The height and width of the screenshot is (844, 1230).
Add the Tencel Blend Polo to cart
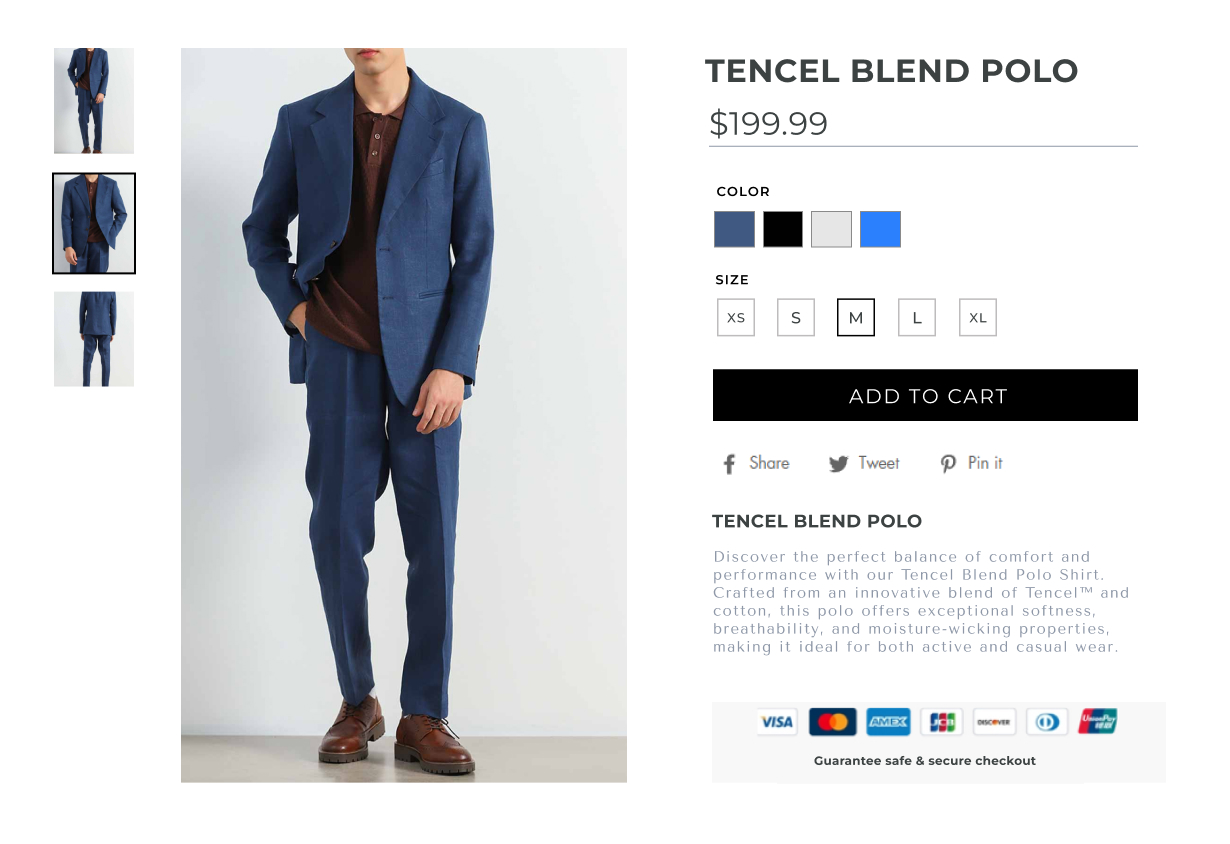tap(925, 395)
